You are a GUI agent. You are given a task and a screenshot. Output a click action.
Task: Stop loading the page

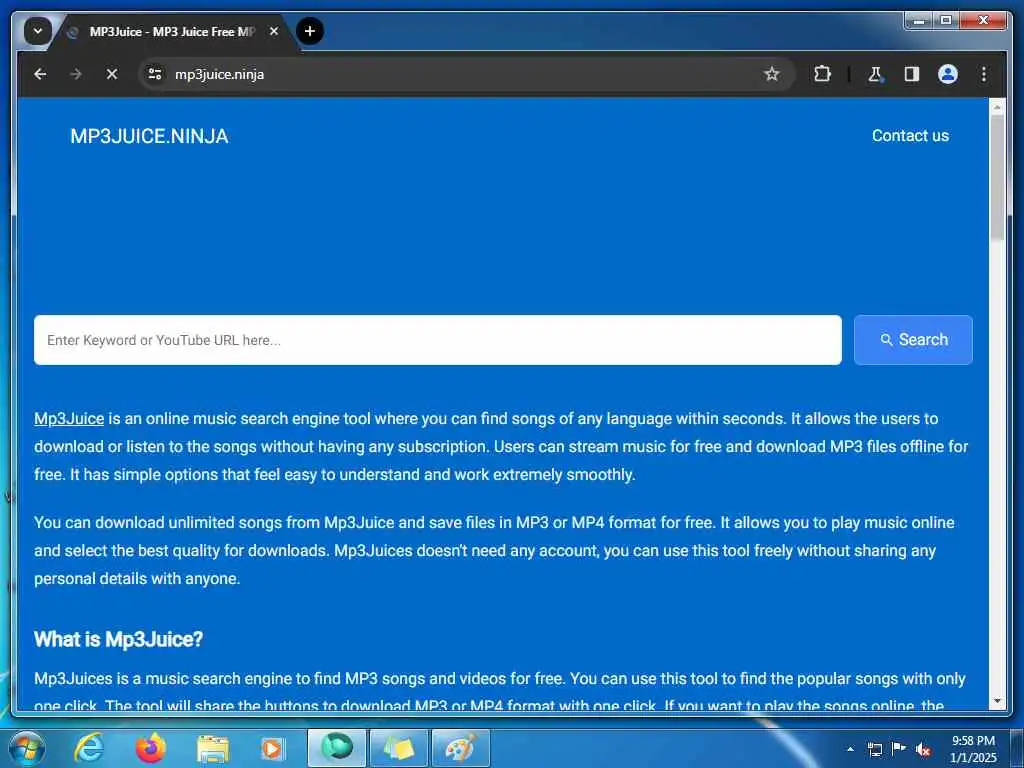(112, 74)
